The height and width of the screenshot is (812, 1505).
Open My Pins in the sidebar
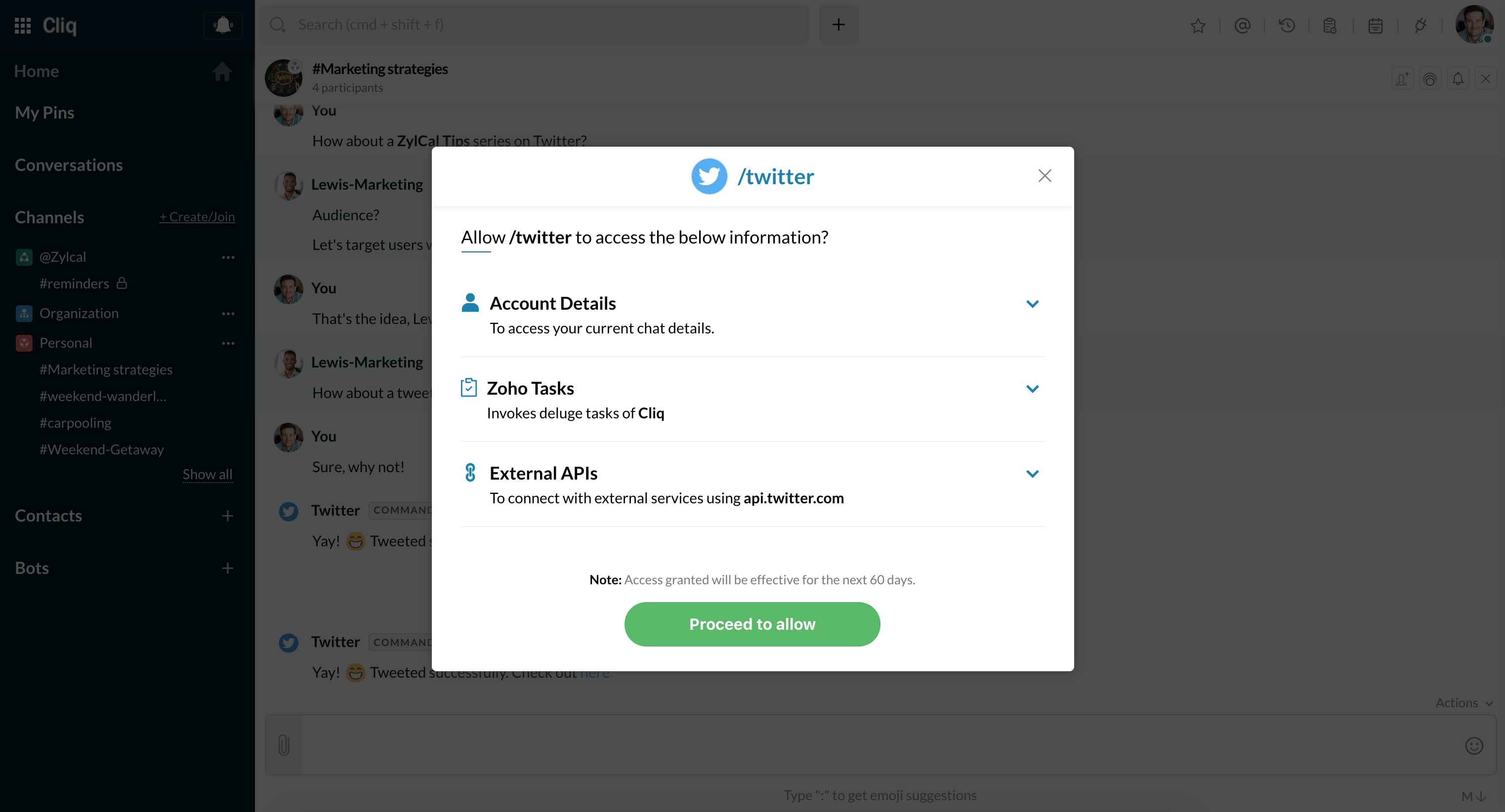click(44, 112)
